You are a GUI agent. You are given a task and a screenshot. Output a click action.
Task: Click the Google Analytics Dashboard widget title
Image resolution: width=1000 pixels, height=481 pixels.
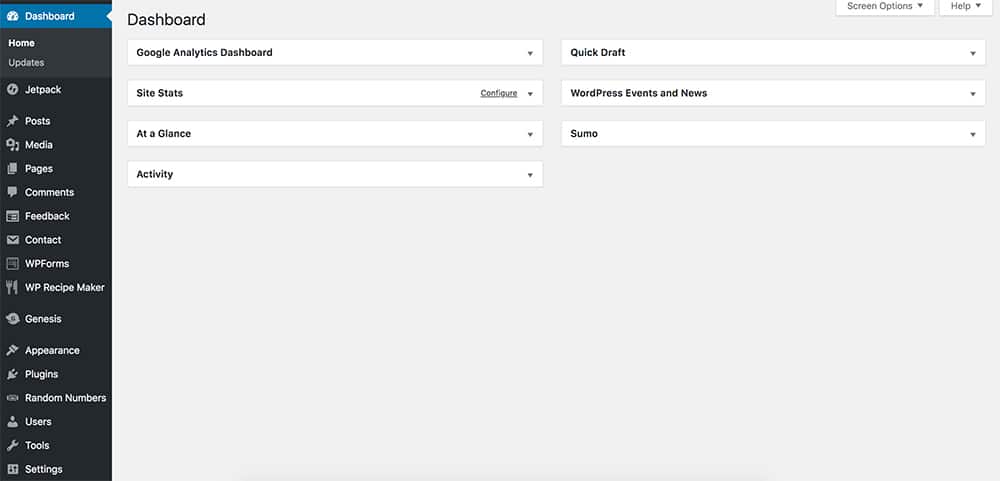[204, 53]
